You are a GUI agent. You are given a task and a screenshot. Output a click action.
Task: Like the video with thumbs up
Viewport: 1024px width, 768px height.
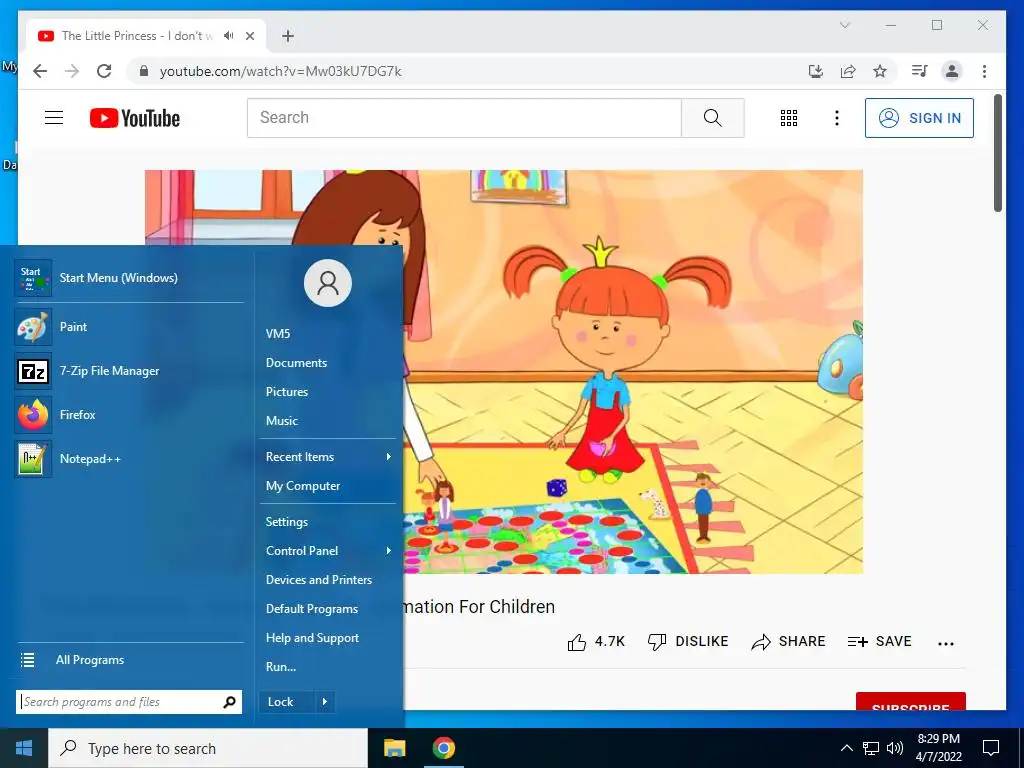596,642
